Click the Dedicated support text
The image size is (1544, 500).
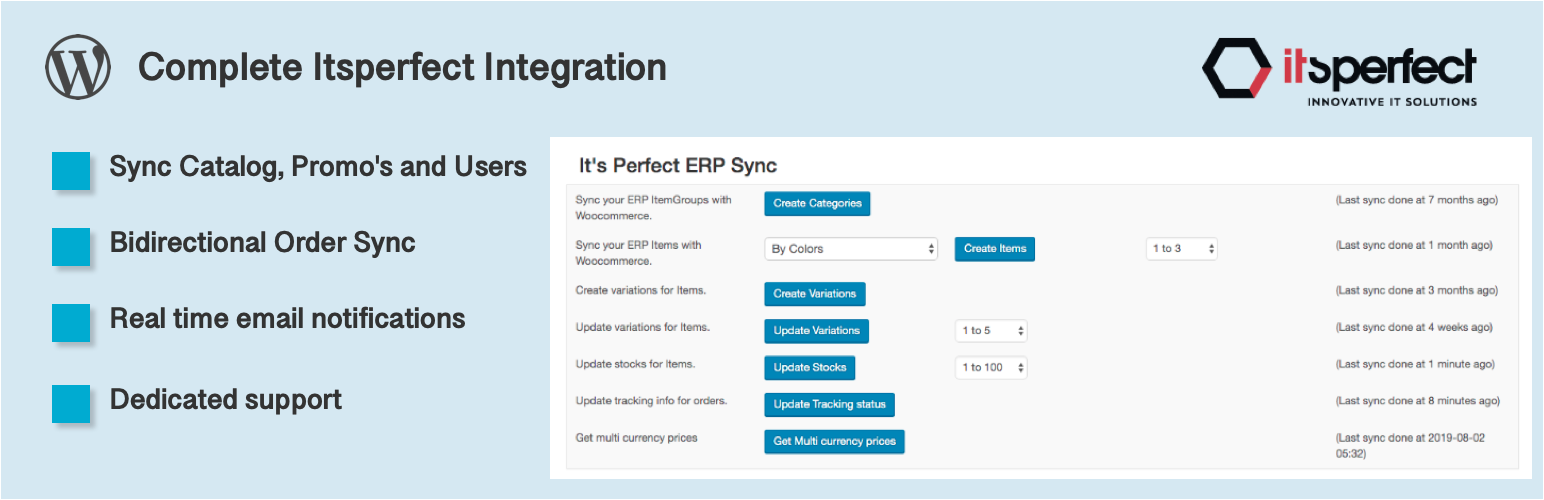(x=226, y=400)
